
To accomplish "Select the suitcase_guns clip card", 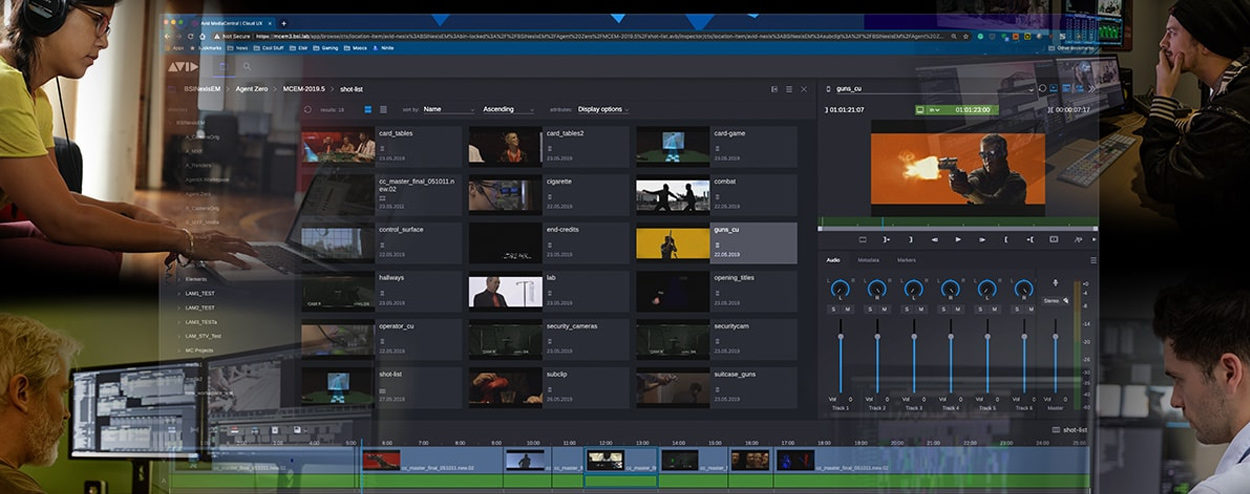I will click(717, 386).
